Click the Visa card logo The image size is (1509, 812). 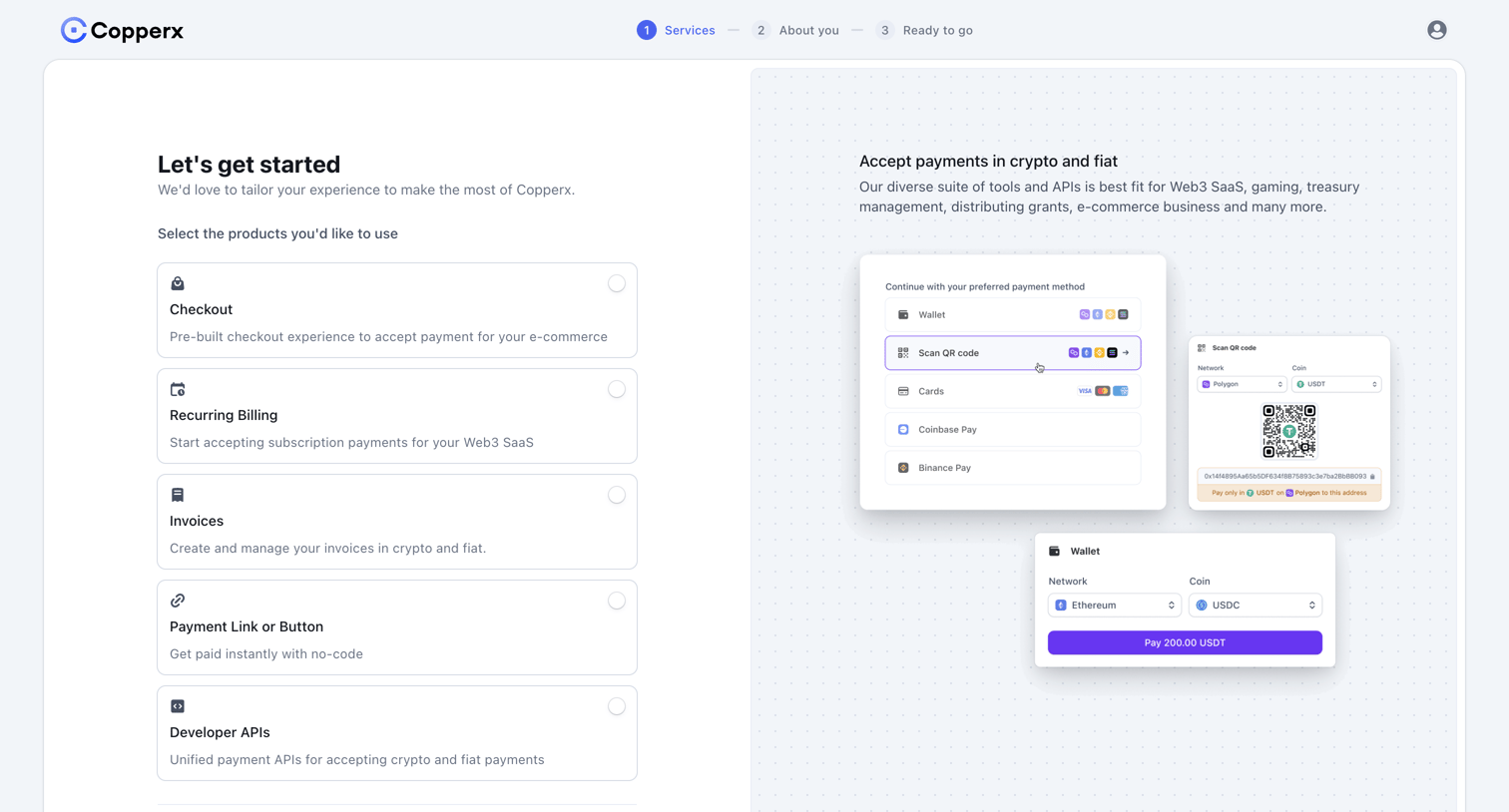(1085, 391)
